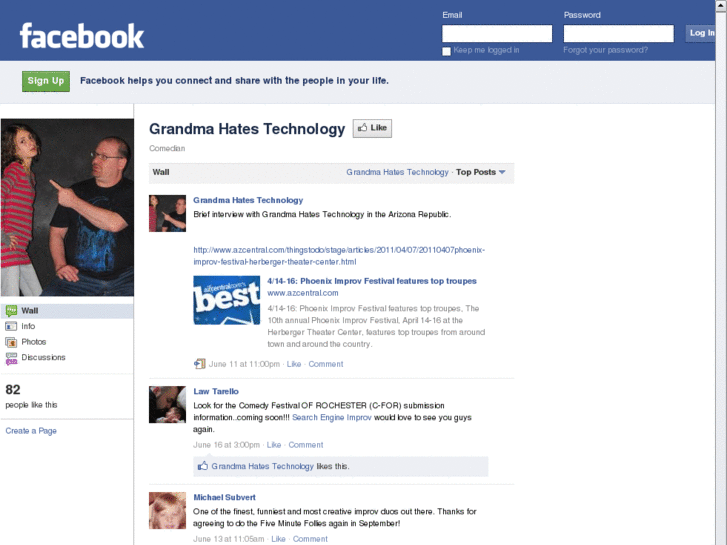
Task: Click Like on the June 16 post
Action: click(274, 445)
